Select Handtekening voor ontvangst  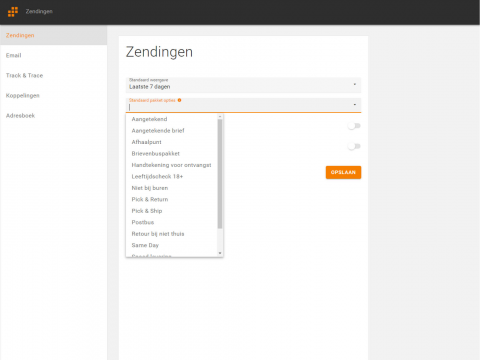coord(171,165)
